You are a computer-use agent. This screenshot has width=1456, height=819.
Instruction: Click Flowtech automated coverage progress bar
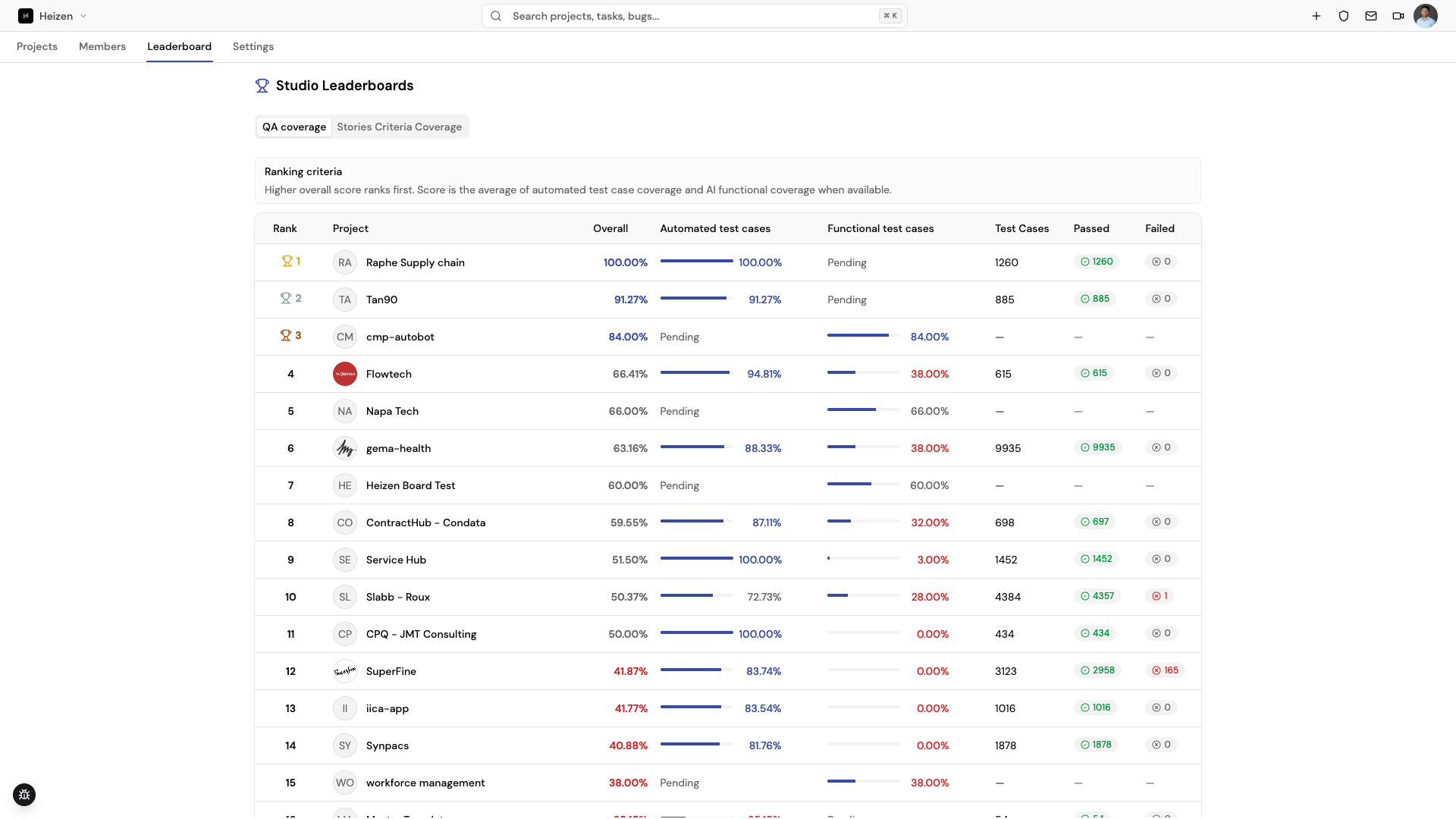pos(696,372)
